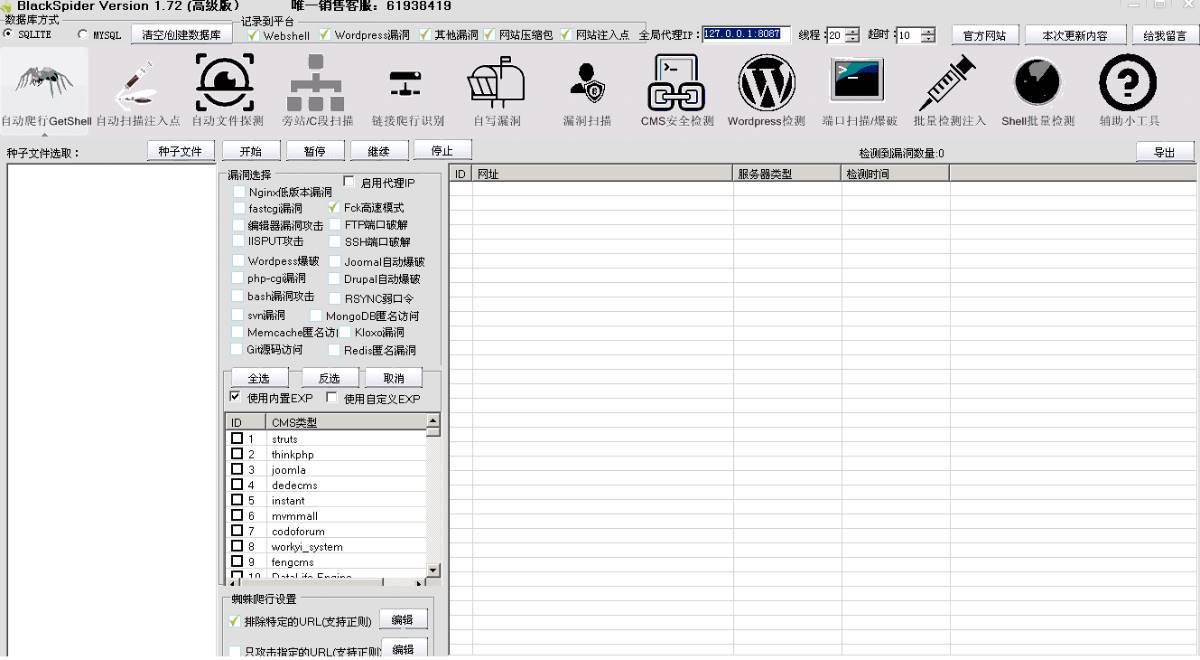Viewport: 1200px width, 660px height.
Task: Select the fengcms row text
Action: tap(293, 563)
